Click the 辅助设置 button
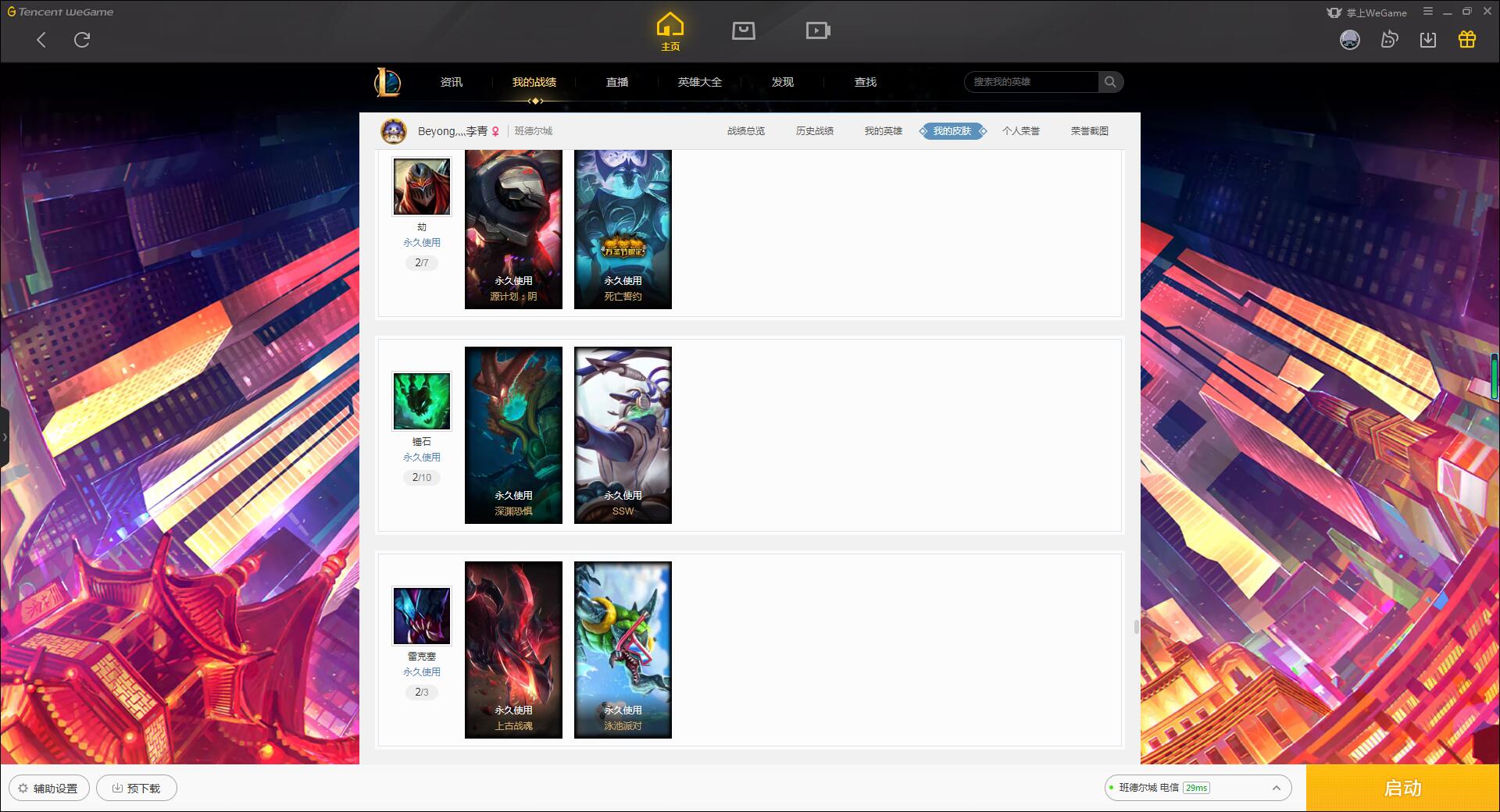This screenshot has height=812, width=1500. tap(49, 788)
